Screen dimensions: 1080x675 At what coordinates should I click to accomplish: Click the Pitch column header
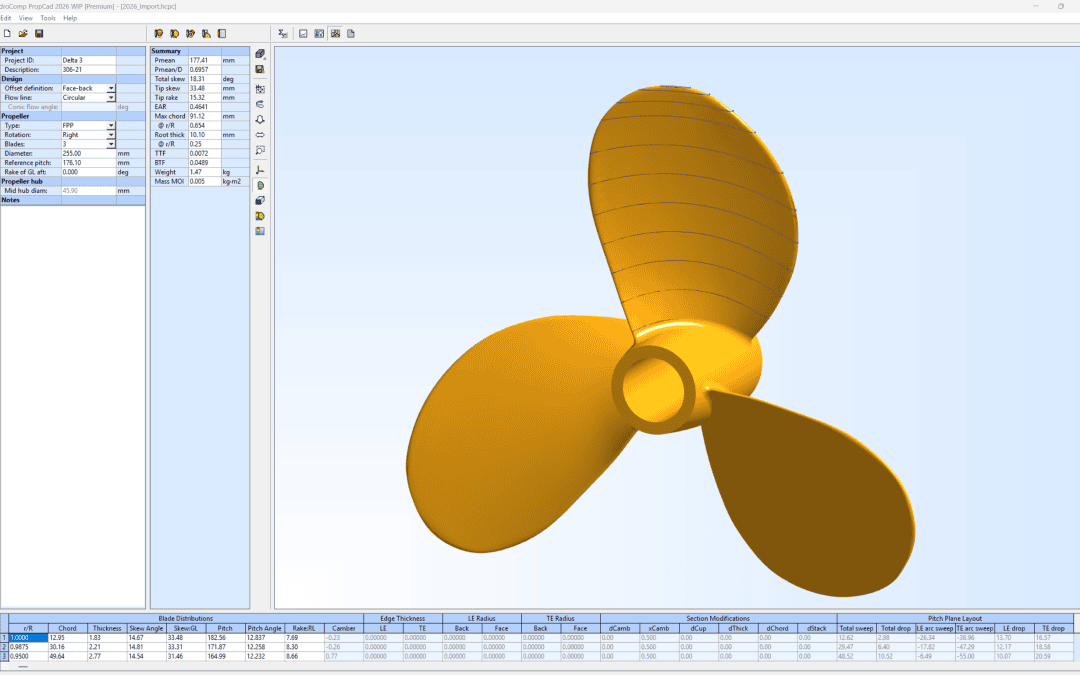(x=225, y=628)
